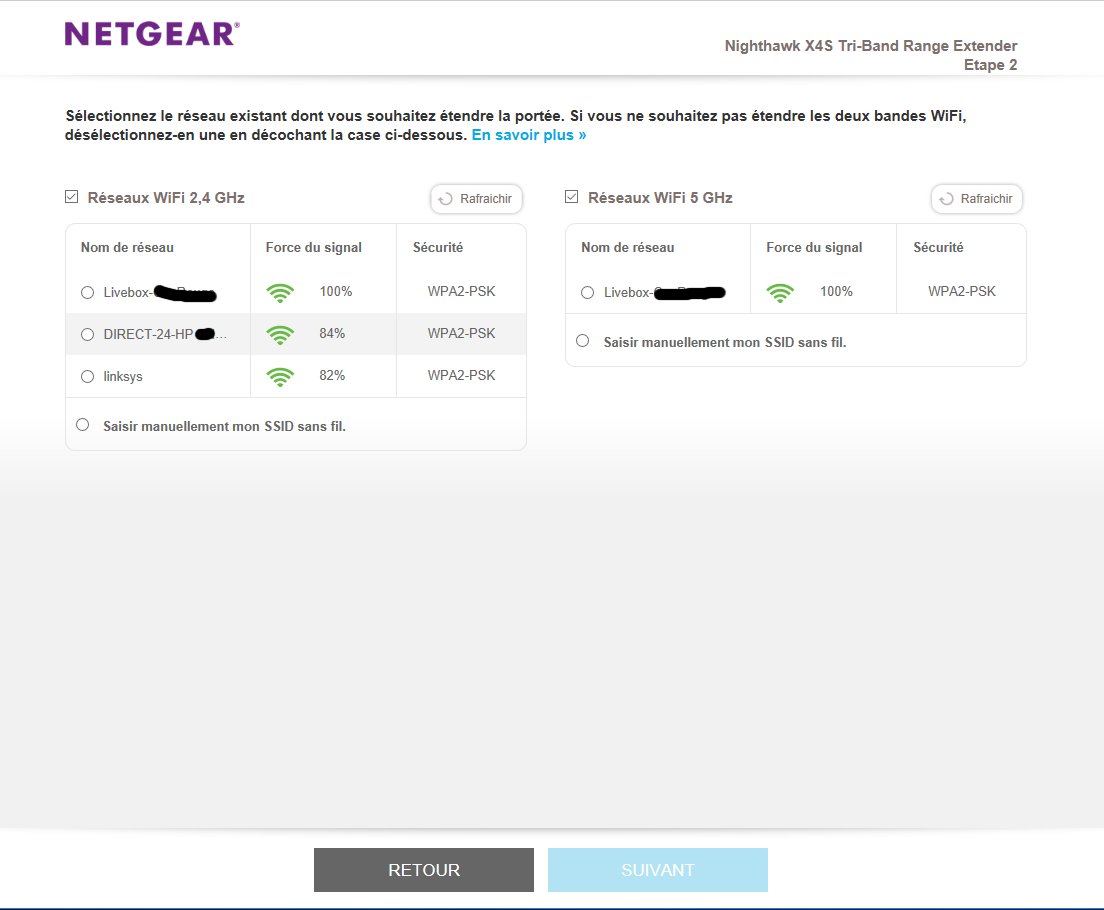Open the En savoir plus link

529,134
